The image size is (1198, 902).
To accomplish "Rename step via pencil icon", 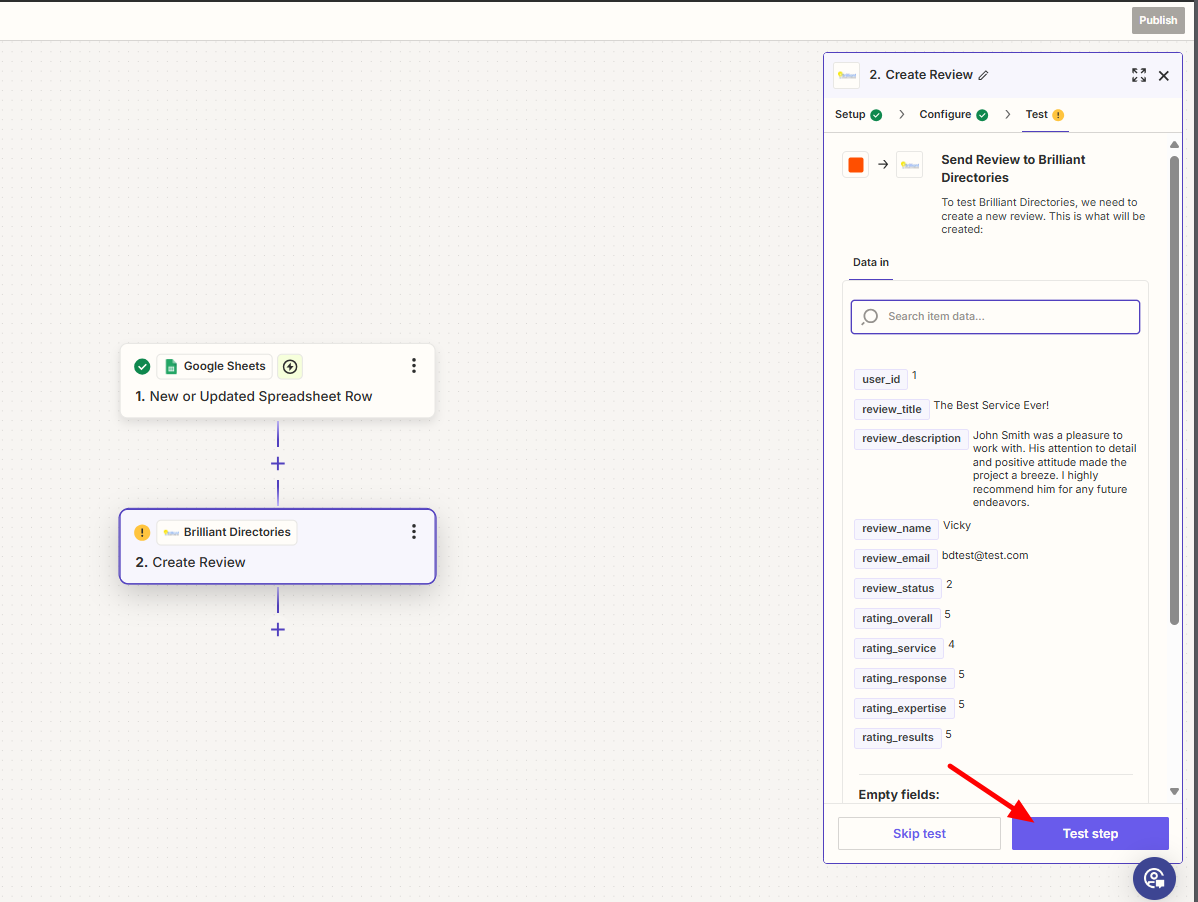I will [x=983, y=75].
